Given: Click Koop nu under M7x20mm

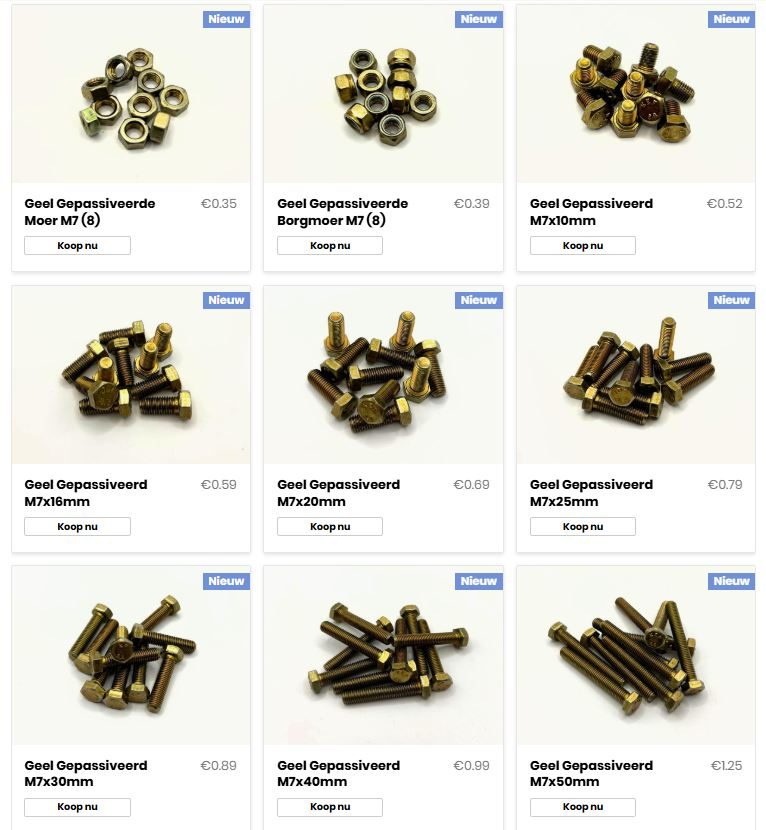Looking at the screenshot, I should 330,527.
